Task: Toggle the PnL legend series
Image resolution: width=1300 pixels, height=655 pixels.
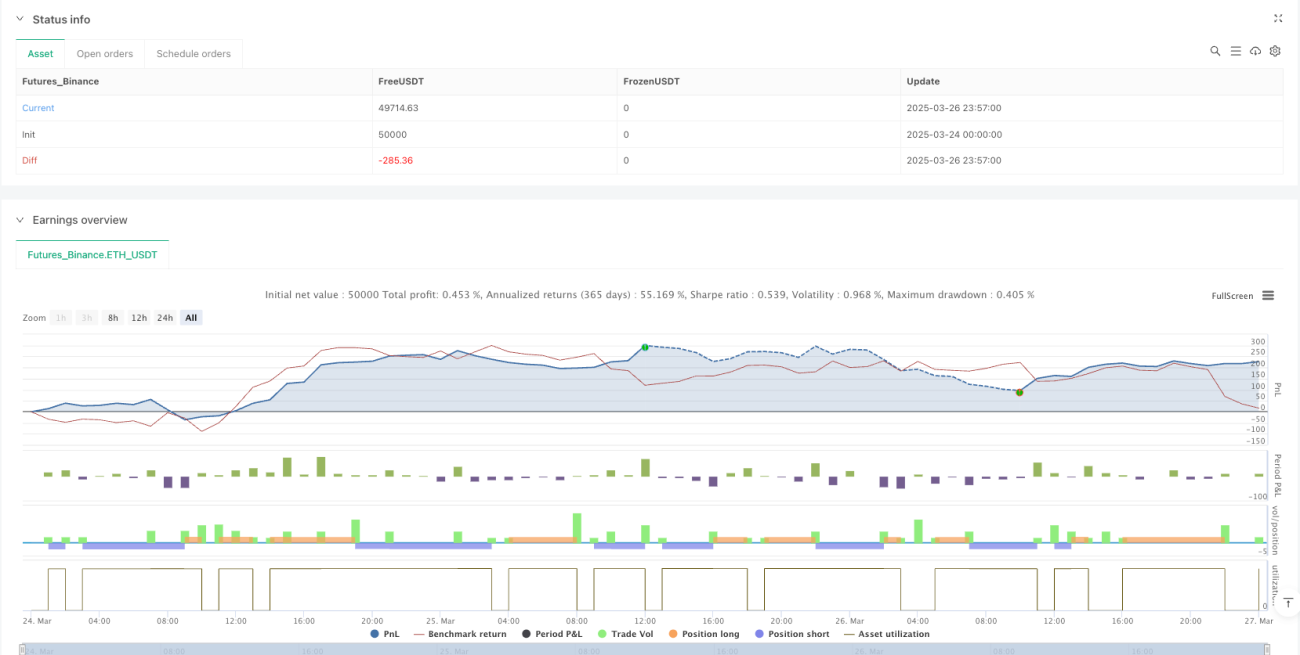Action: (x=386, y=634)
